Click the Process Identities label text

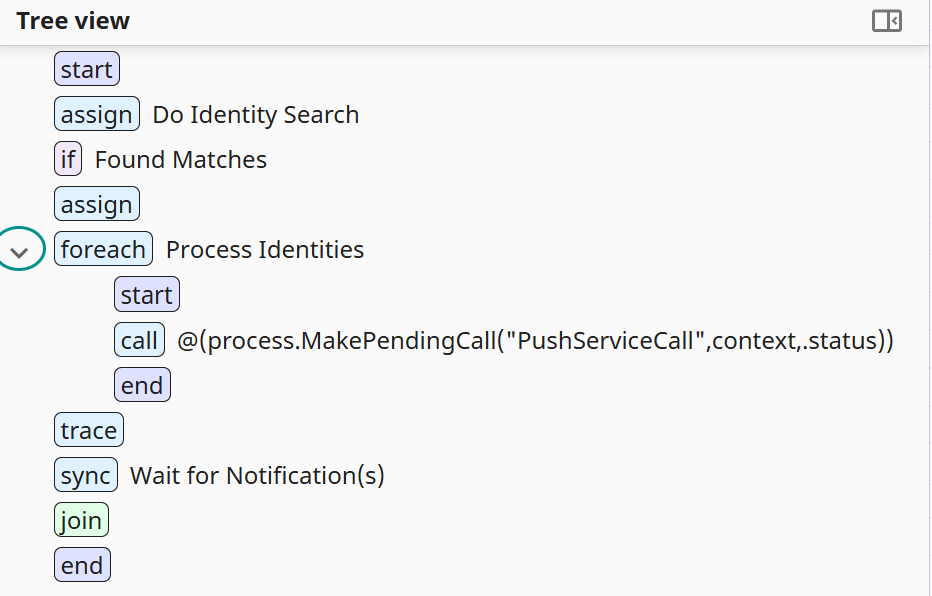(265, 250)
